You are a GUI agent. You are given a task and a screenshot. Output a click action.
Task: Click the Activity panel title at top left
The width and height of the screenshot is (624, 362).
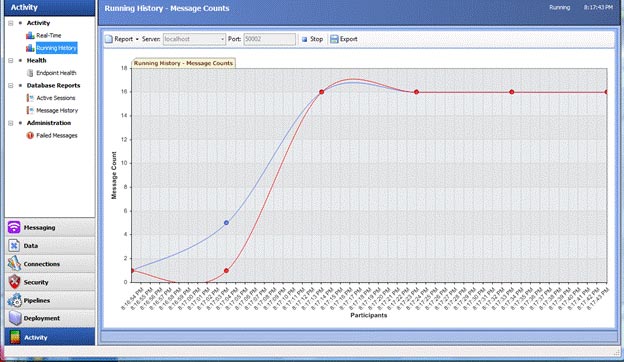click(x=24, y=7)
